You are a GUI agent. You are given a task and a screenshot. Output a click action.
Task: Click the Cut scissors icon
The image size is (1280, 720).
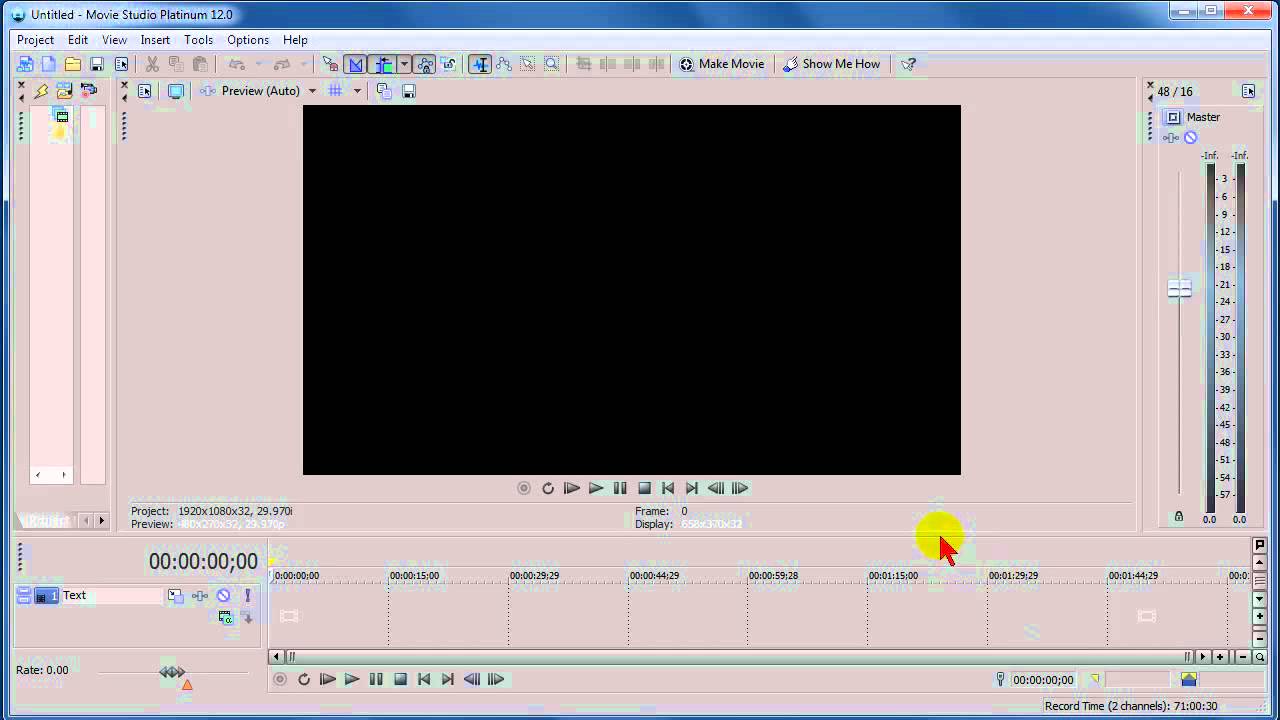[x=152, y=64]
